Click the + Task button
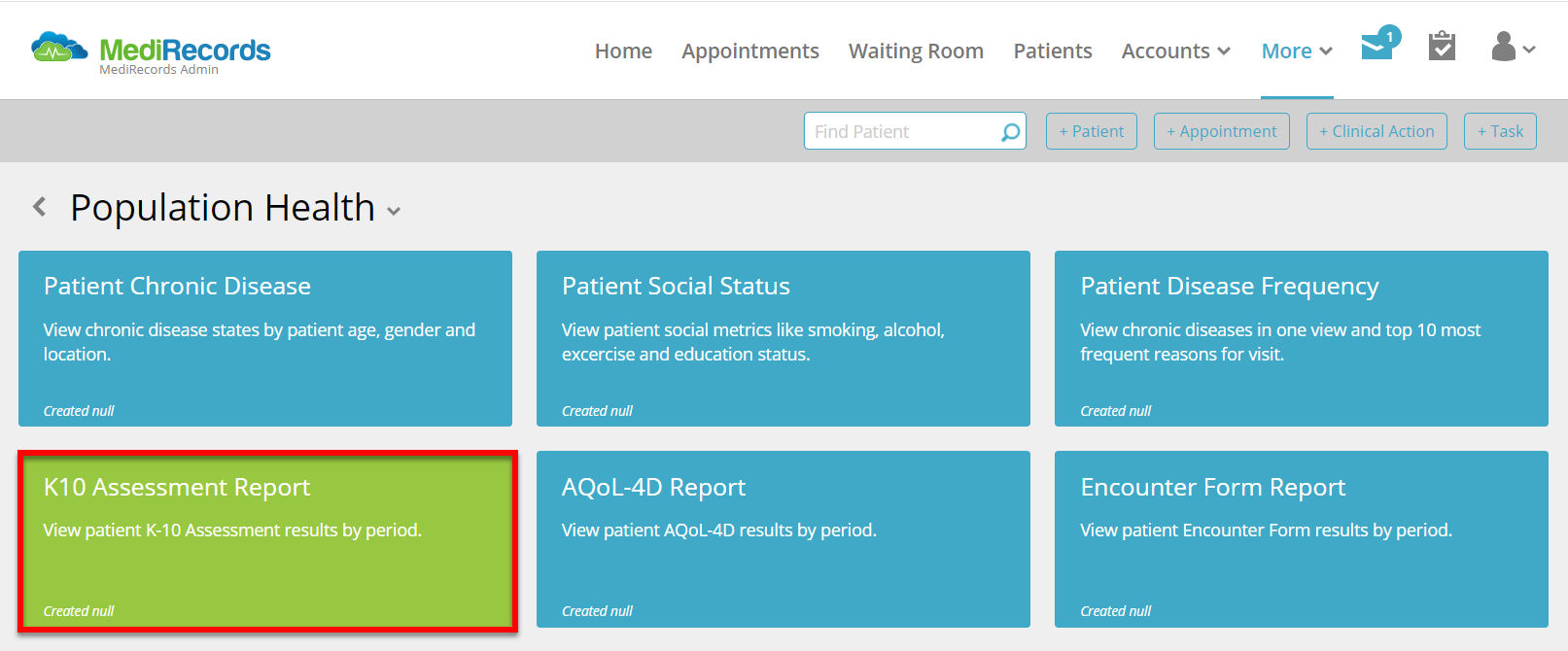This screenshot has height=651, width=1568. [x=1500, y=131]
